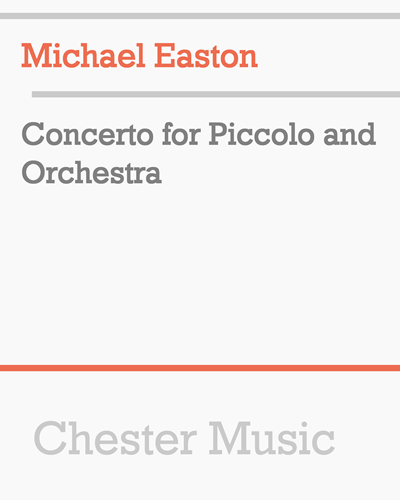
Task: Select the surname Easton in orange
Action: [206, 56]
